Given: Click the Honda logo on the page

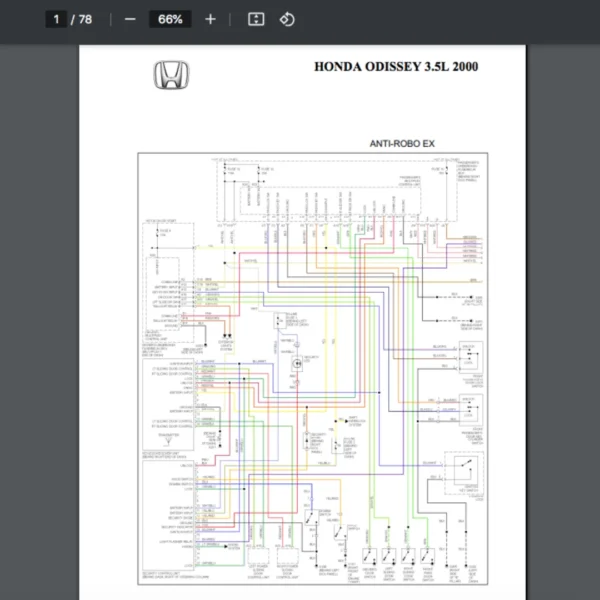Looking at the screenshot, I should (x=171, y=75).
